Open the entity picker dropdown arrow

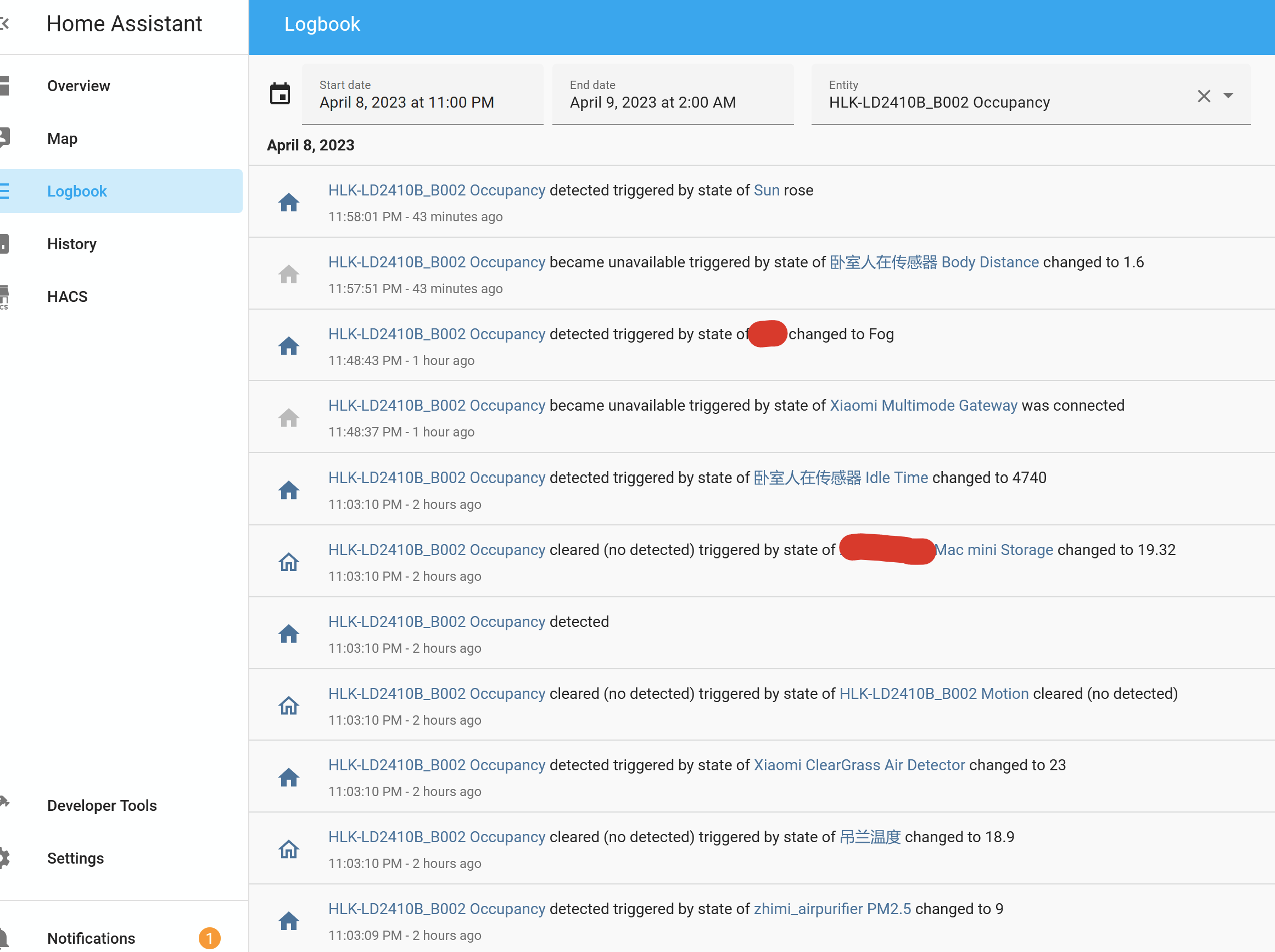coord(1228,96)
